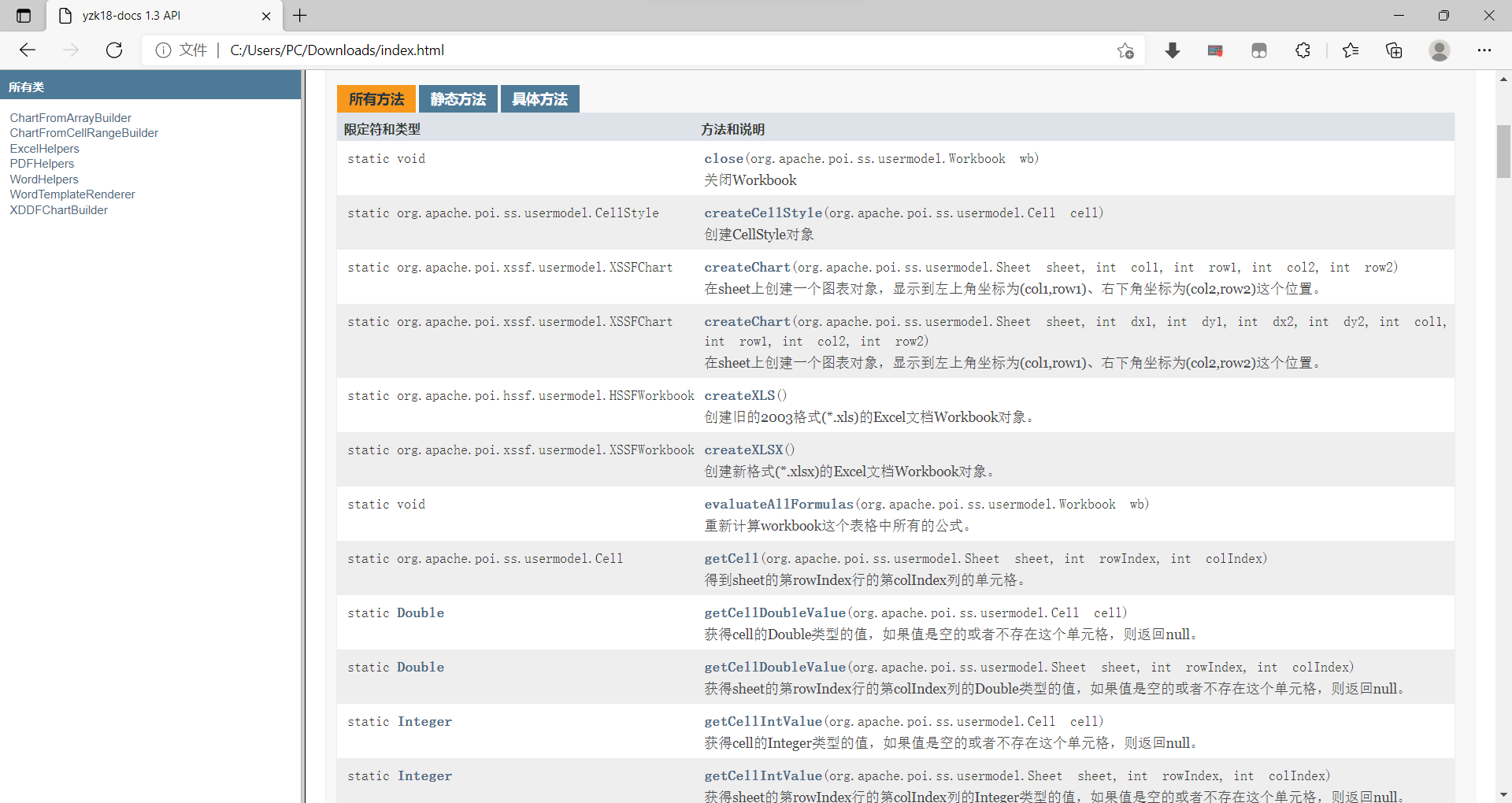Open the gray extension icon next to the red one

click(x=1259, y=50)
